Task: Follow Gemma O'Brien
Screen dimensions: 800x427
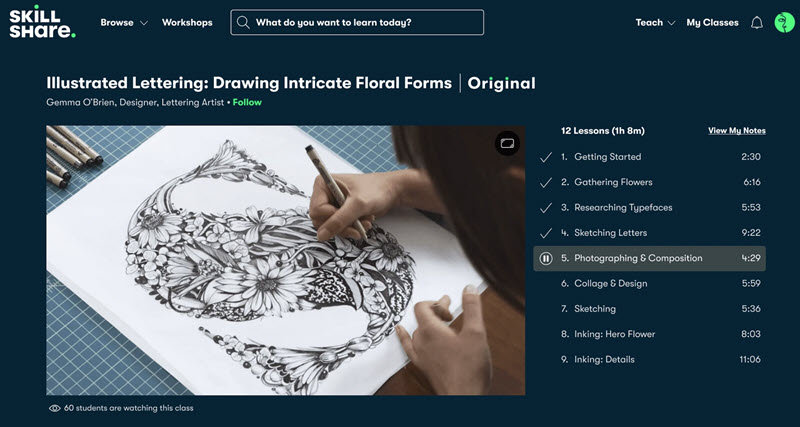Action: click(247, 102)
